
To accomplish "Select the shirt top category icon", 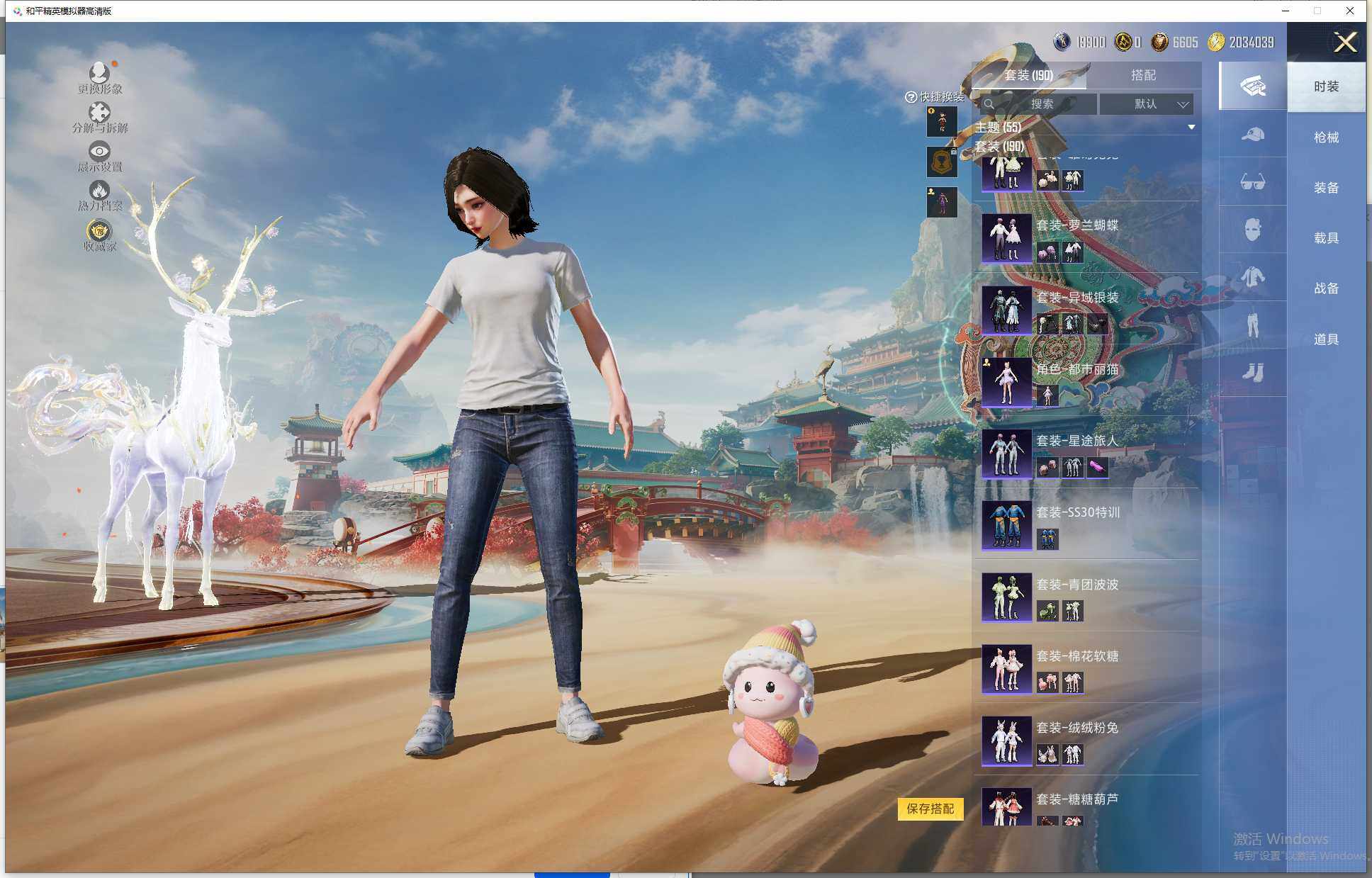I will [x=1252, y=277].
